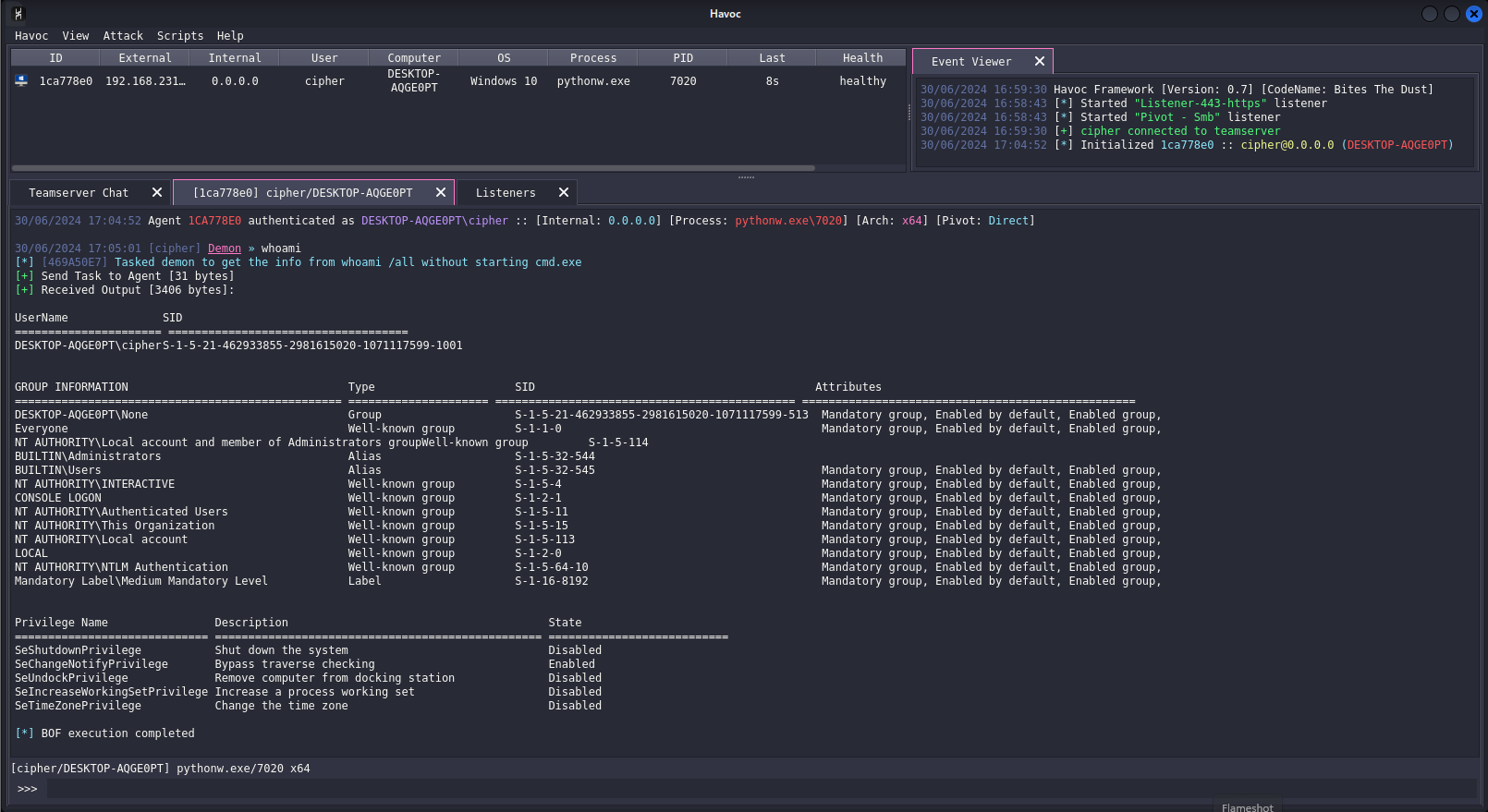Click the splitter handle beside Event Viewer
The image size is (1488, 812).
tap(909, 112)
